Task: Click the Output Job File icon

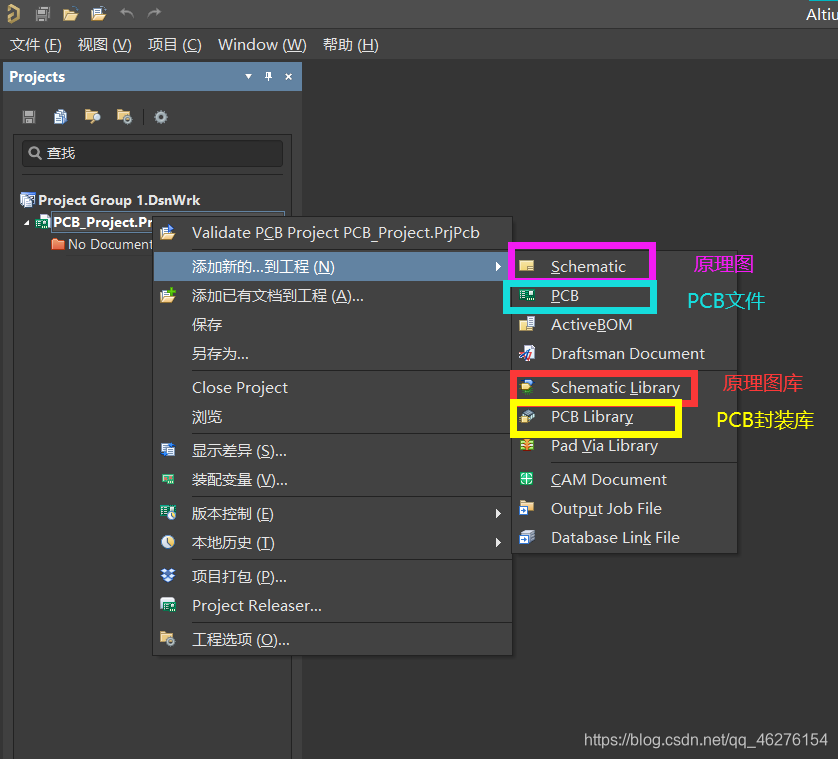Action: (527, 508)
